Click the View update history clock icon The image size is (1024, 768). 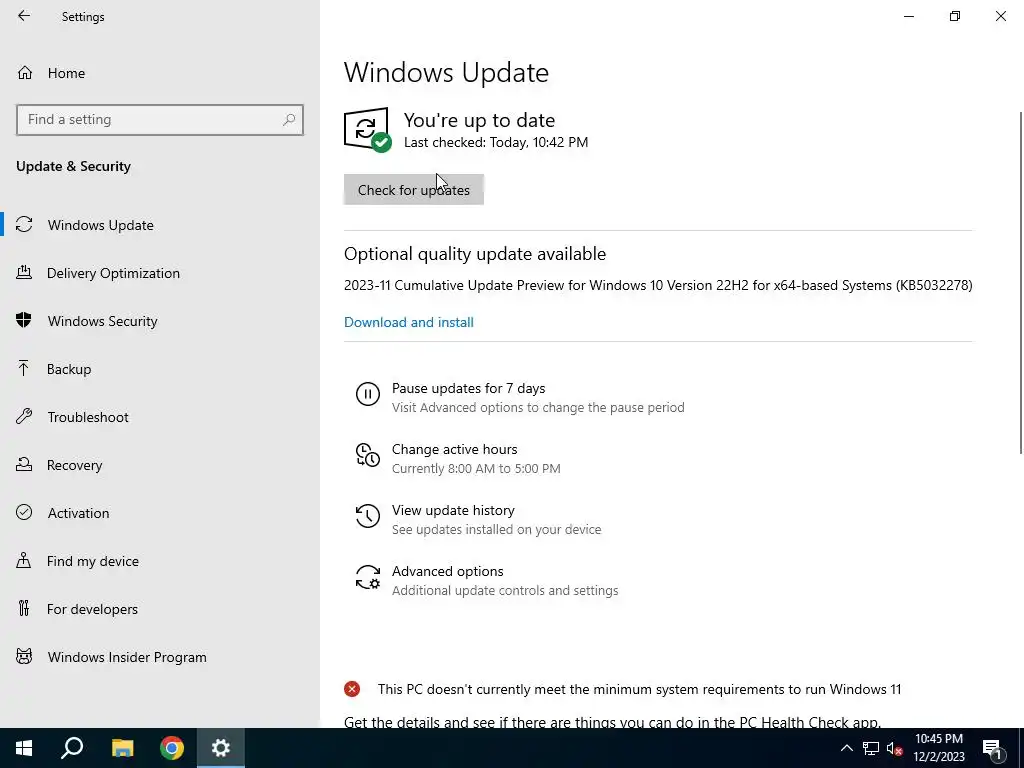pyautogui.click(x=368, y=516)
